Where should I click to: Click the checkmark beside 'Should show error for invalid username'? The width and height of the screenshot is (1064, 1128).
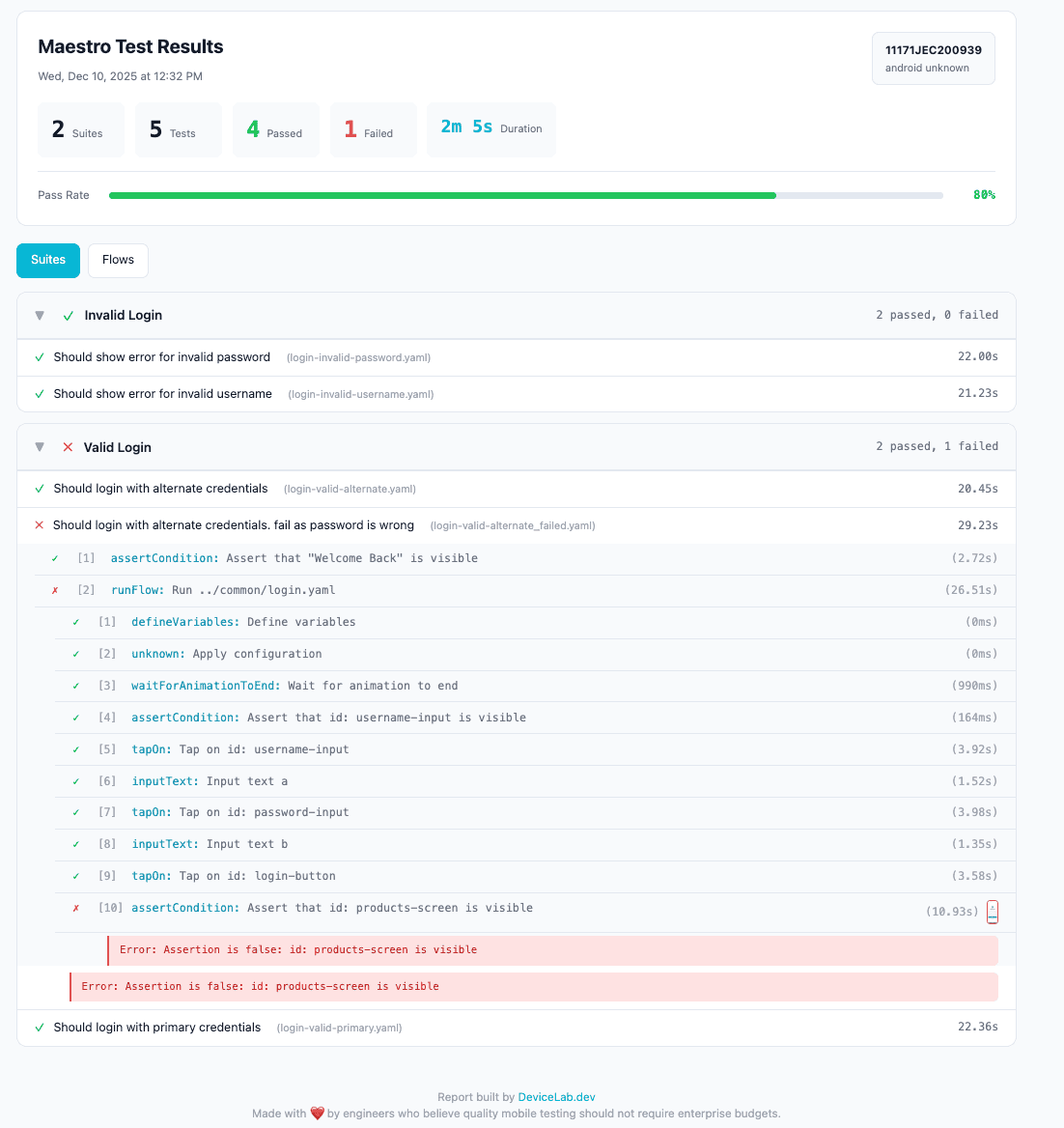pyautogui.click(x=39, y=393)
